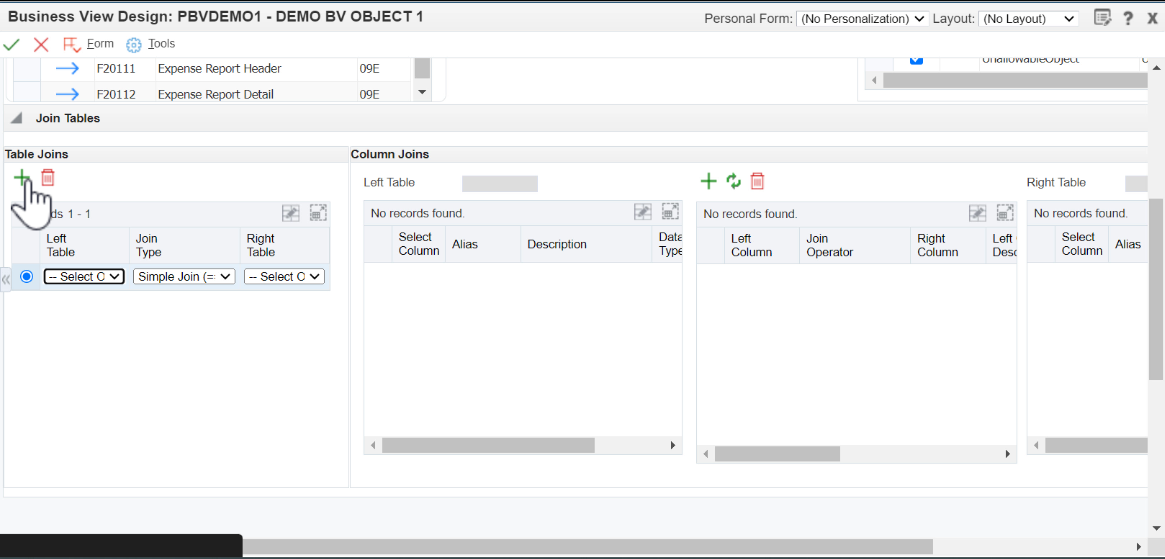
Task: Select the F20111 row arrow icon
Action: tap(68, 68)
